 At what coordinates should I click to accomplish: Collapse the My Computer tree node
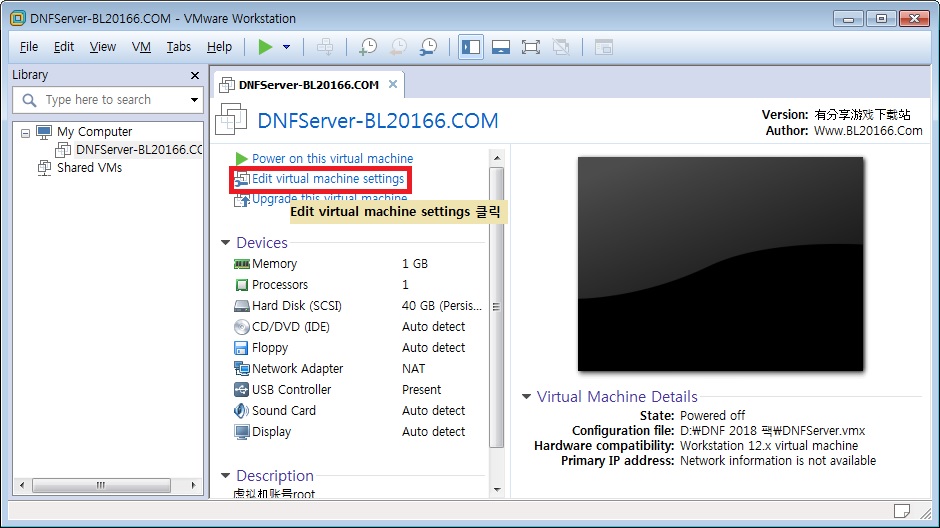25,132
